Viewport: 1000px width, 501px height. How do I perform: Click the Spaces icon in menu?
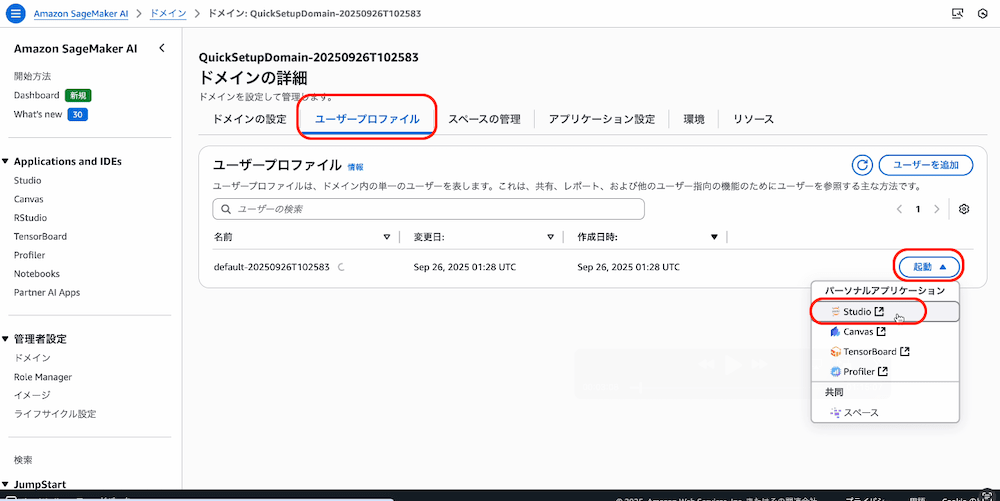[835, 412]
